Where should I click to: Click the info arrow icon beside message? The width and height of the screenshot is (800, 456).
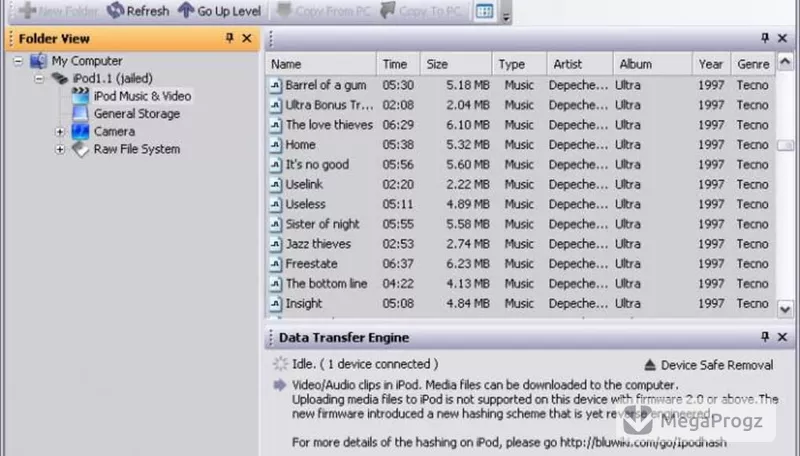point(280,385)
